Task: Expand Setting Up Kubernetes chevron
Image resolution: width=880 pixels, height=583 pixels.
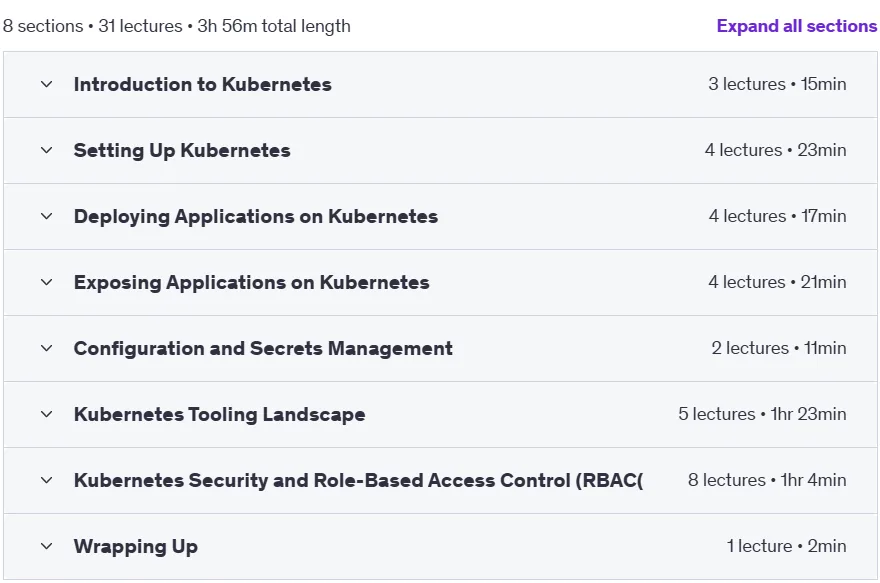Action: 47,150
